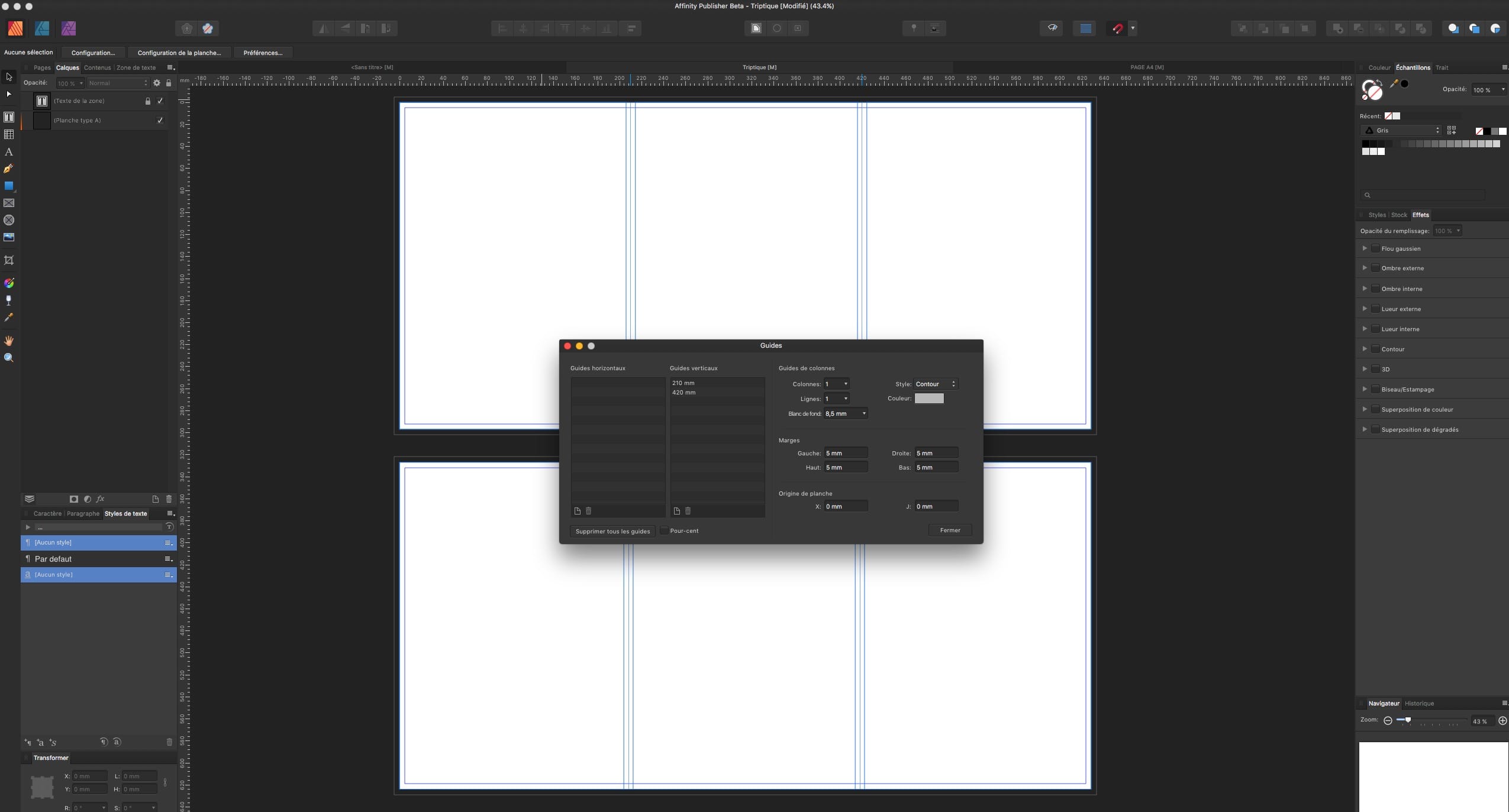
Task: Select the Crop tool
Action: pos(9,260)
